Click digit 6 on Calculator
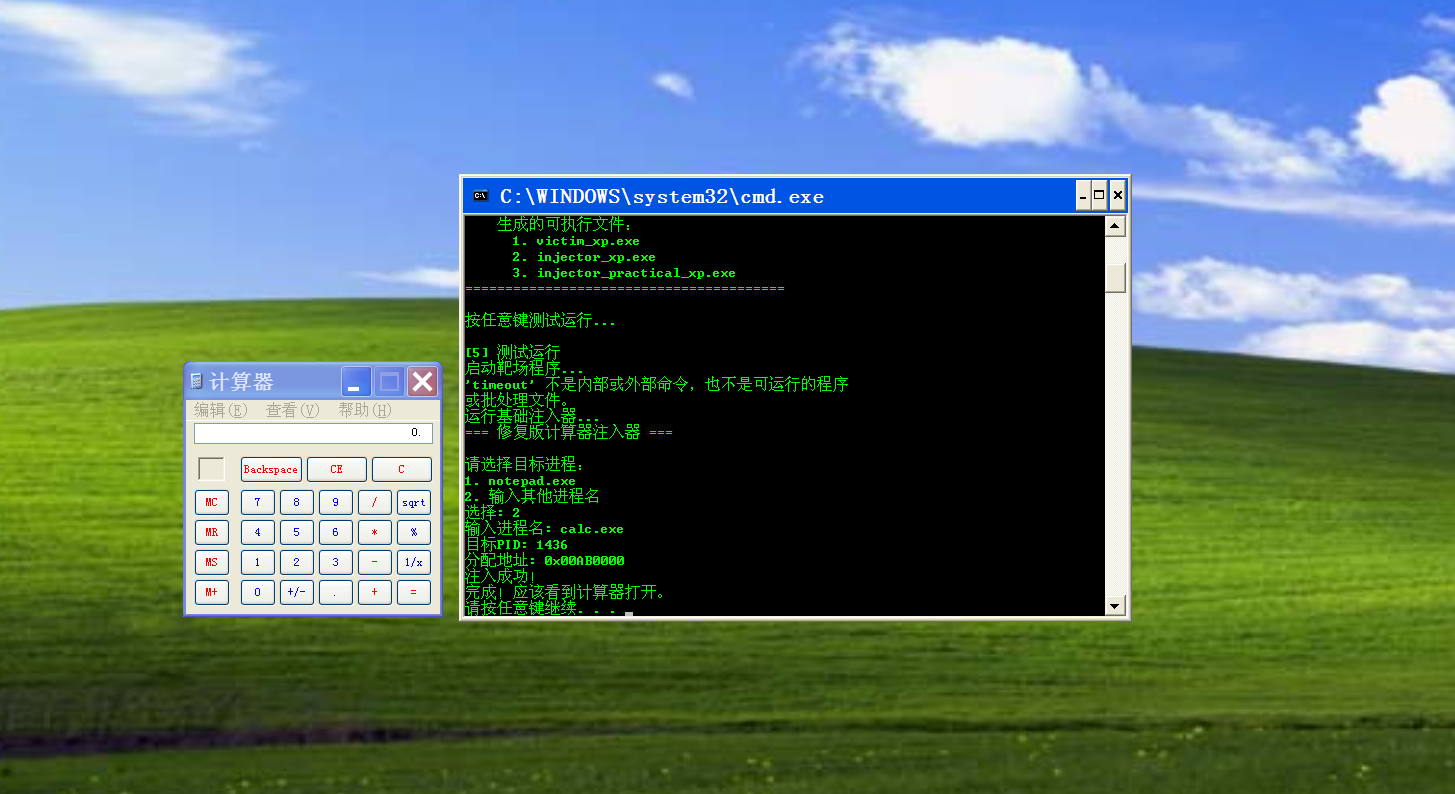Image resolution: width=1455 pixels, height=794 pixels. (335, 532)
